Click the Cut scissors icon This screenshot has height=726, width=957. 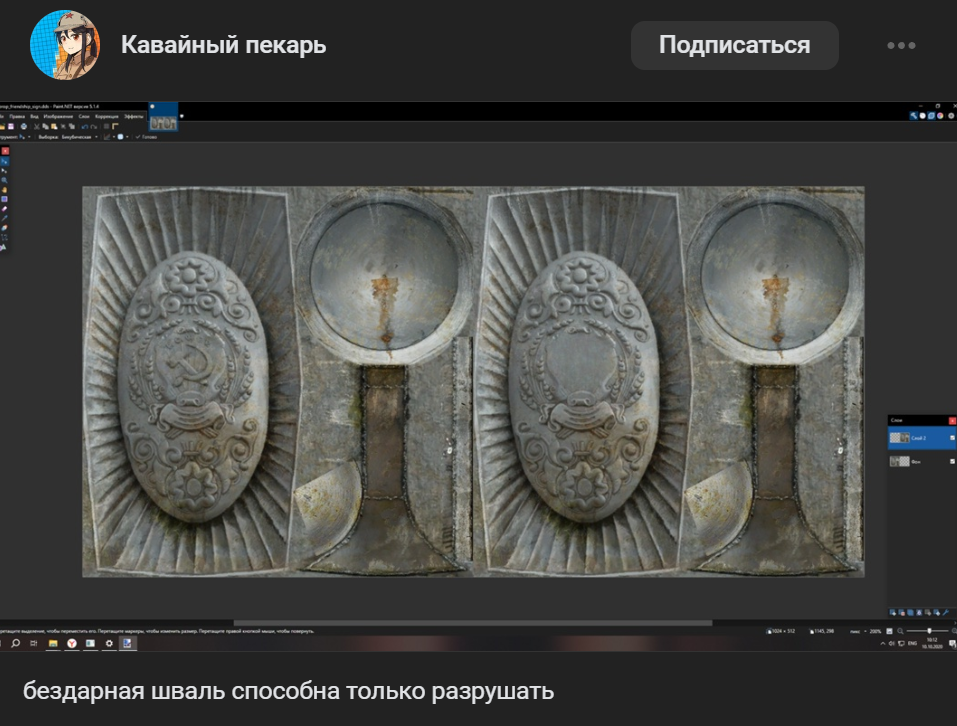point(37,126)
